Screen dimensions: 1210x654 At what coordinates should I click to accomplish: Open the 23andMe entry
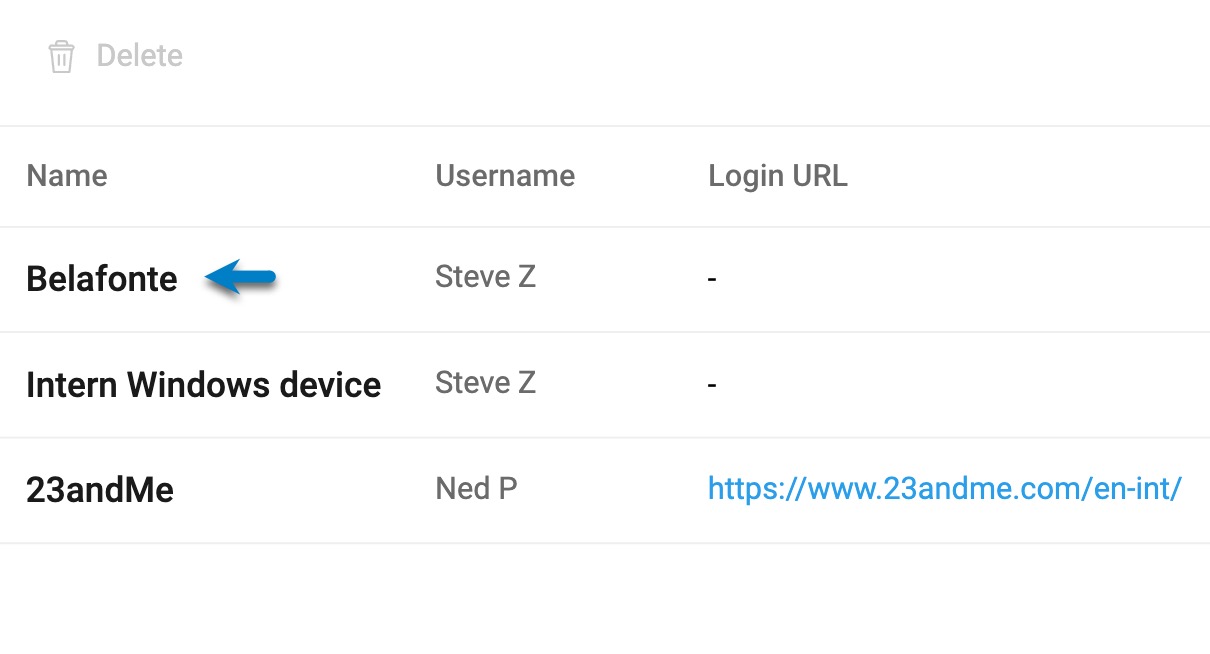click(x=100, y=490)
